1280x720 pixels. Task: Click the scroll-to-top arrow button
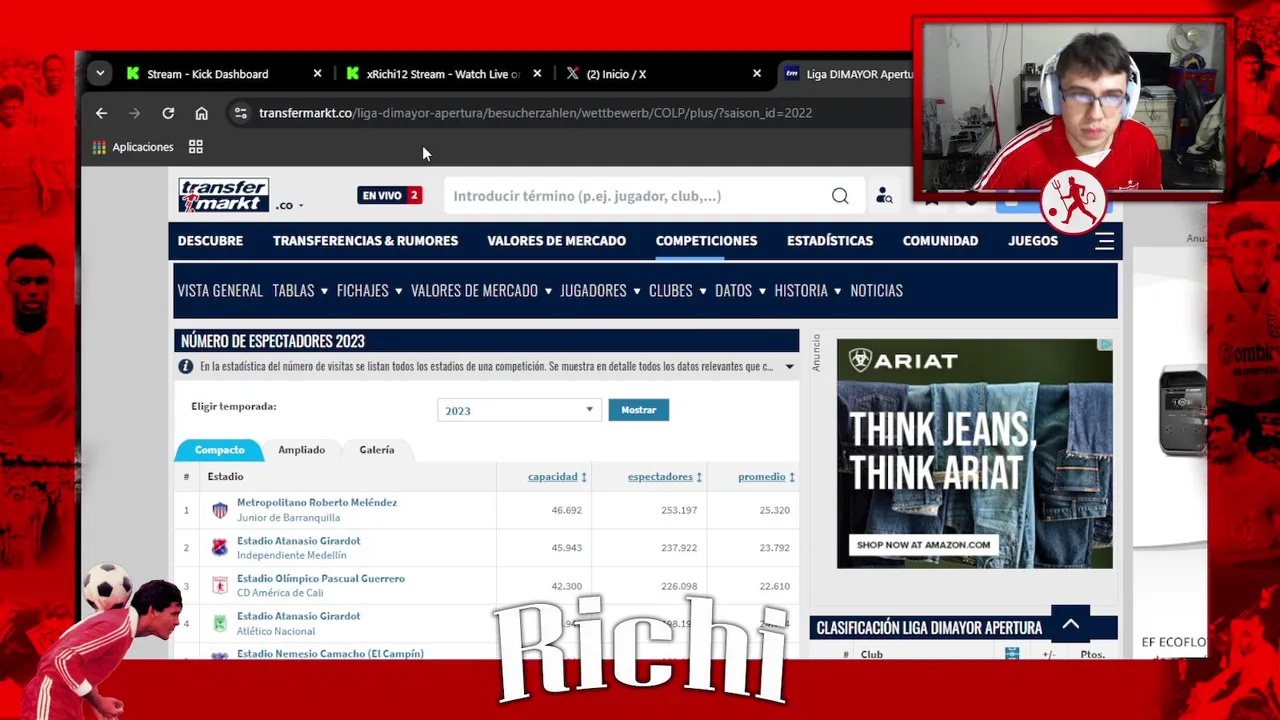(x=1070, y=624)
